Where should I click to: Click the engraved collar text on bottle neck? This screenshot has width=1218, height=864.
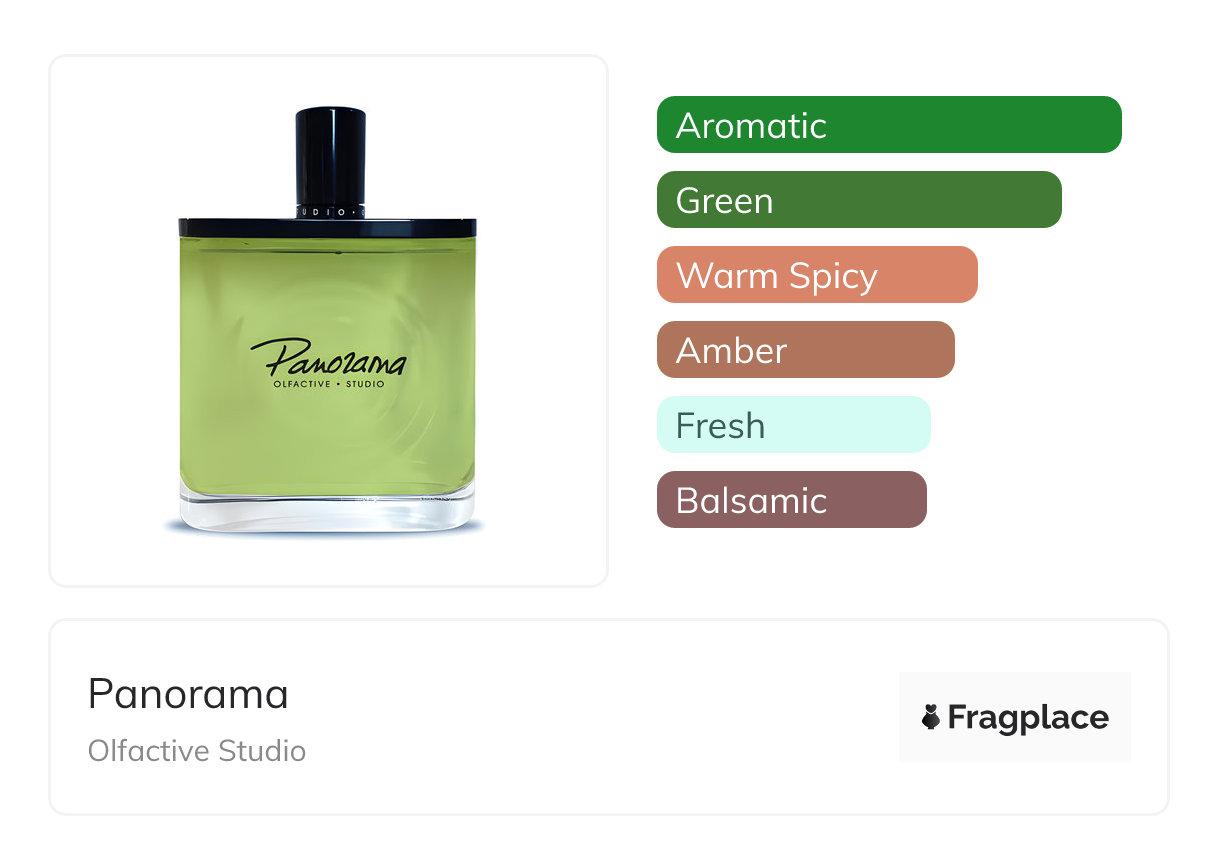point(330,213)
